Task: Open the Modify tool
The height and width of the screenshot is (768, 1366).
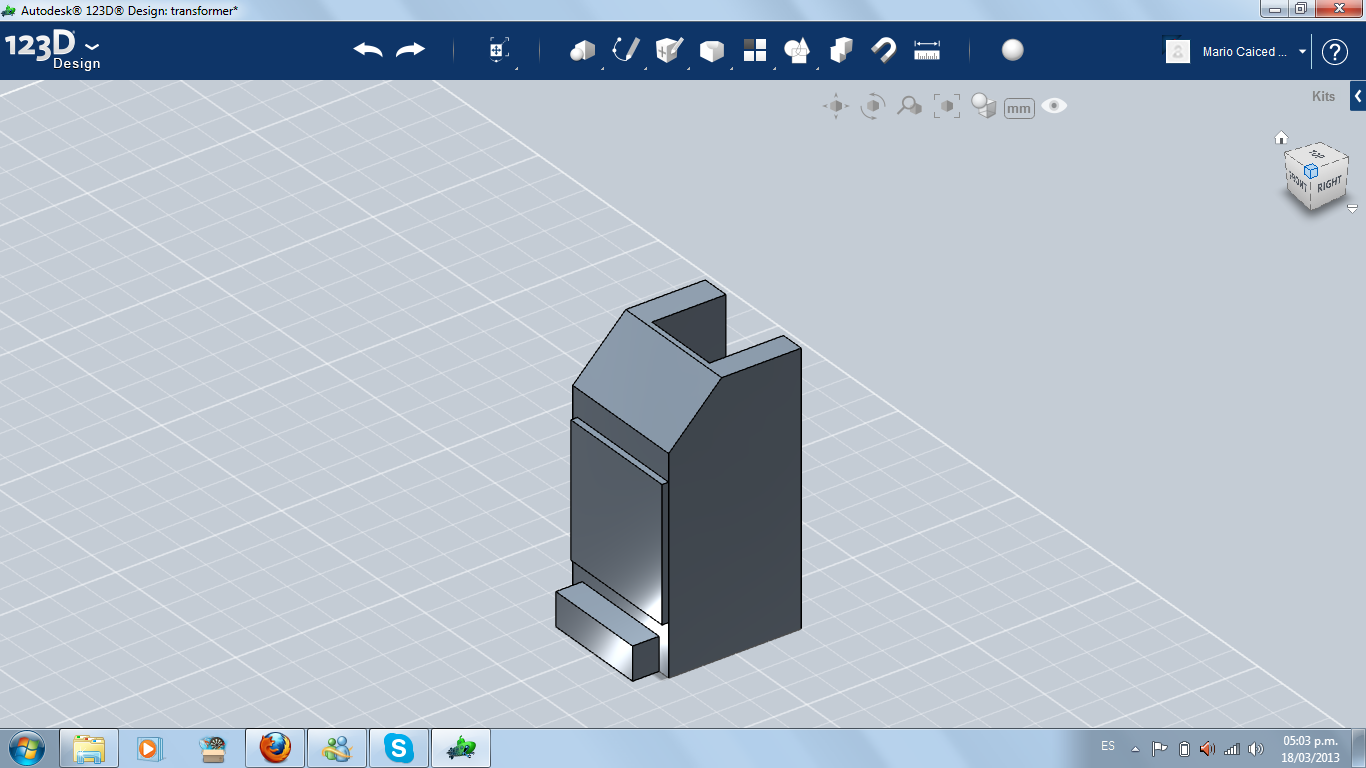Action: 711,51
